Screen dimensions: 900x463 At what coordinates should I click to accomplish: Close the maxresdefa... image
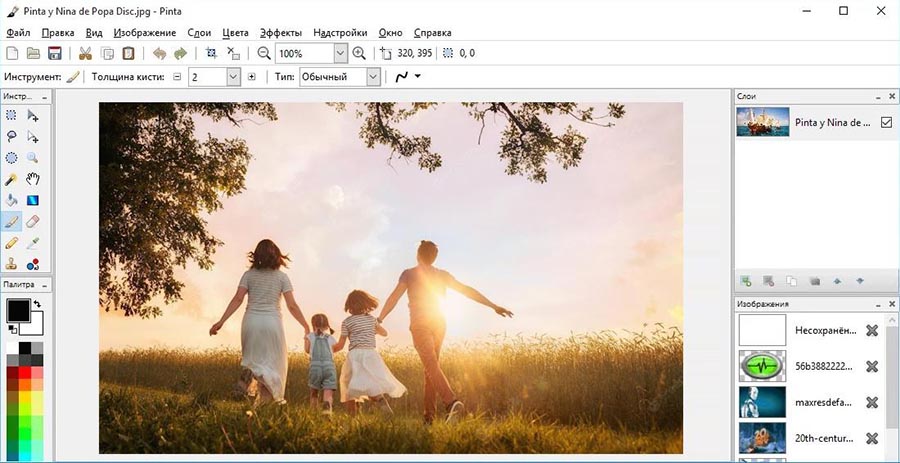click(x=871, y=402)
